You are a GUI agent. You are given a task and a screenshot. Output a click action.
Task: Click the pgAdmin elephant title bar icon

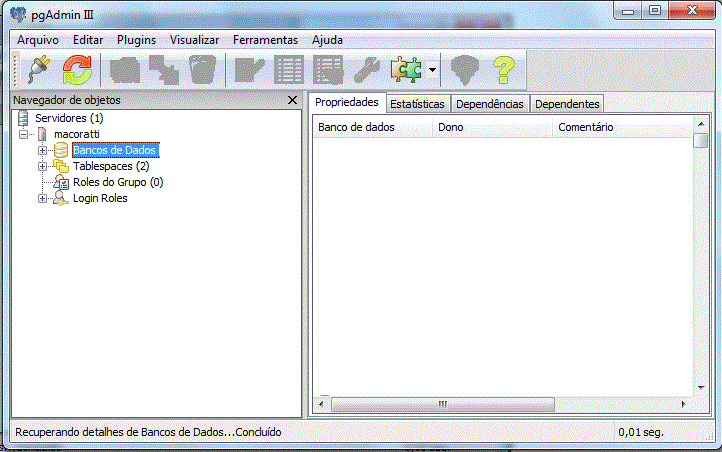[18, 14]
